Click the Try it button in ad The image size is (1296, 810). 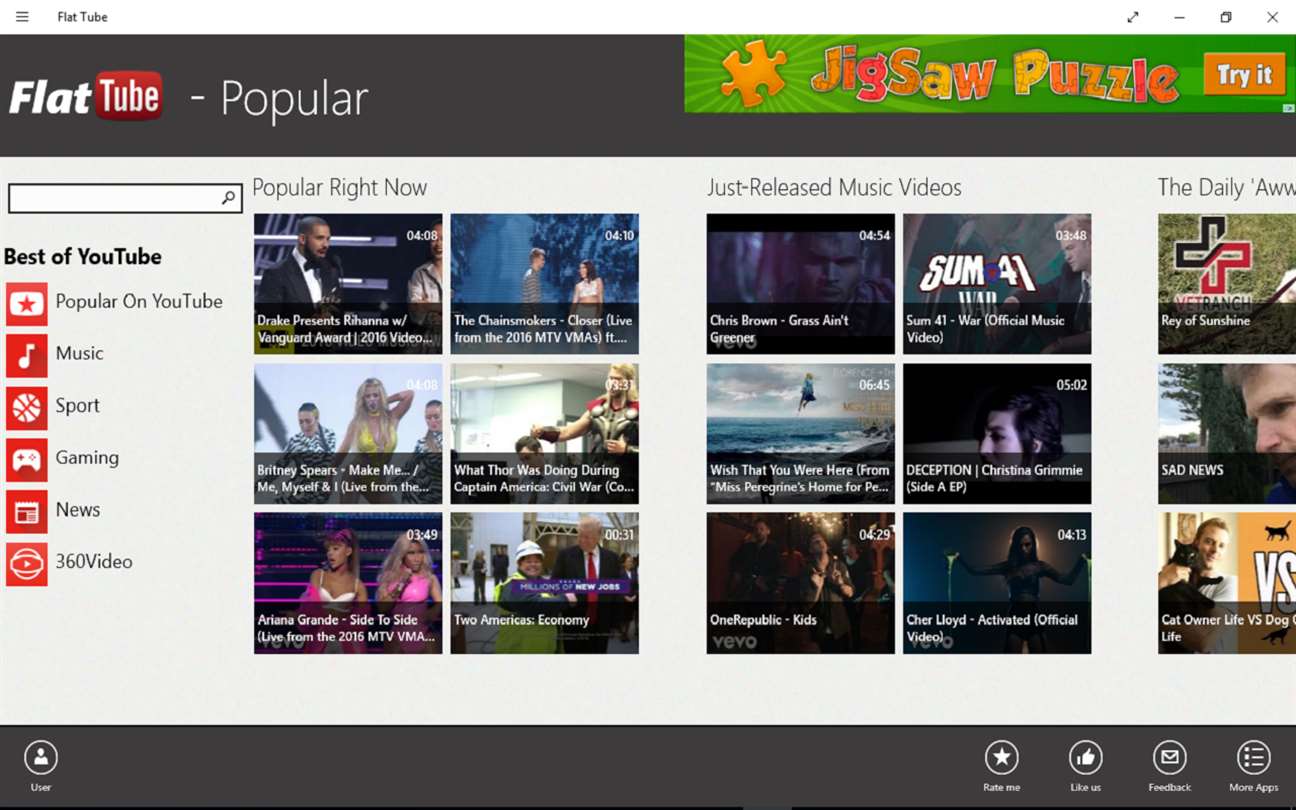1244,75
